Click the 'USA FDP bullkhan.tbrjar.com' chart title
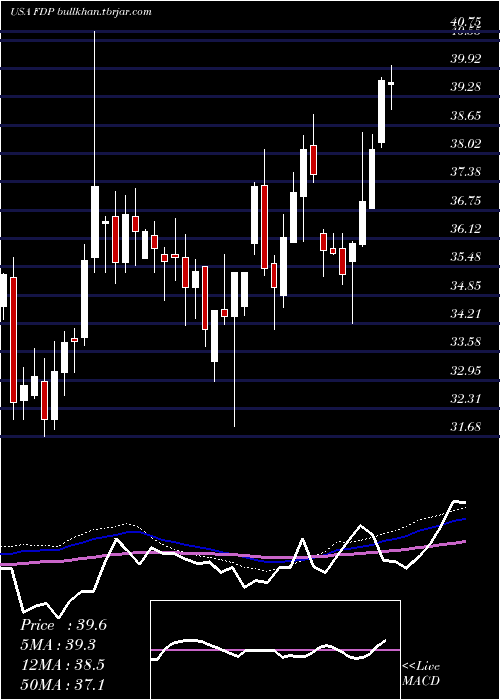The width and height of the screenshot is (500, 700). click(x=80, y=12)
